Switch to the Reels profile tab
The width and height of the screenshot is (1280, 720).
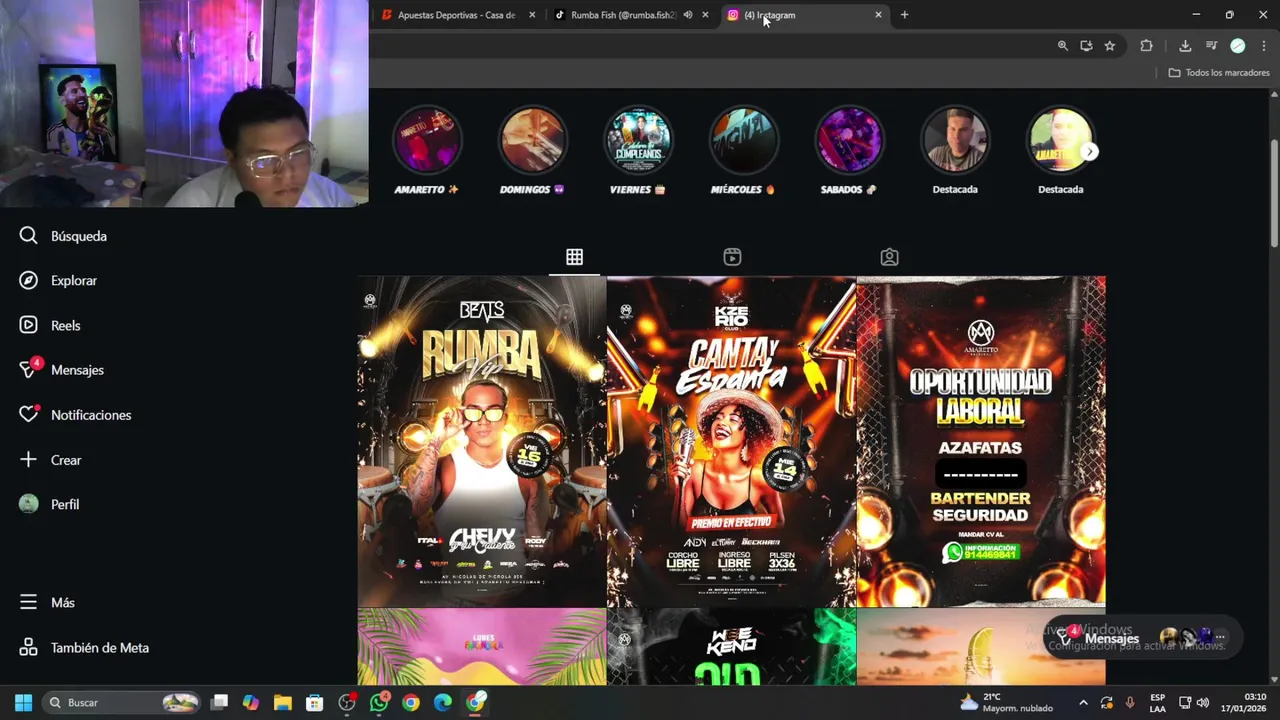pyautogui.click(x=732, y=257)
